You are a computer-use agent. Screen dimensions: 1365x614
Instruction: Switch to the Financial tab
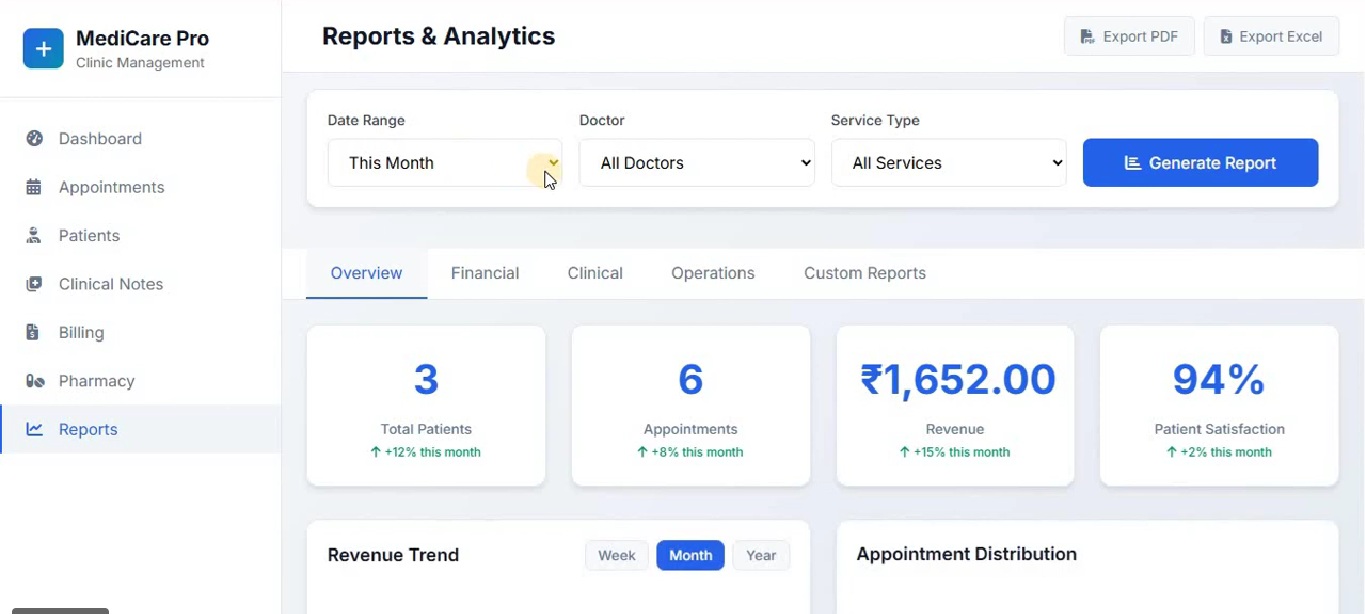485,273
